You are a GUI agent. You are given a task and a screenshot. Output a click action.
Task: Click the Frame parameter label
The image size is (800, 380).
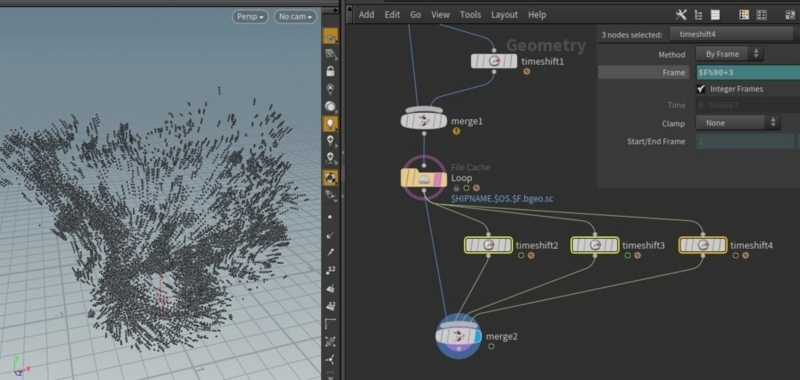[x=673, y=72]
